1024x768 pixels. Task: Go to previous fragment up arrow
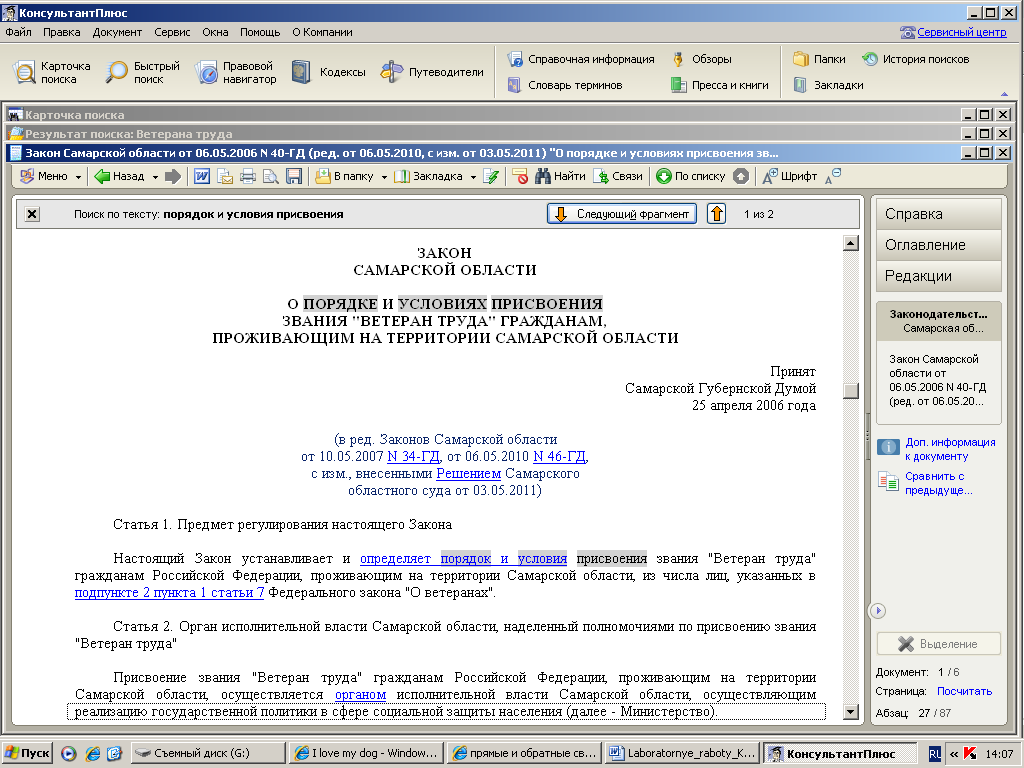pyautogui.click(x=716, y=214)
